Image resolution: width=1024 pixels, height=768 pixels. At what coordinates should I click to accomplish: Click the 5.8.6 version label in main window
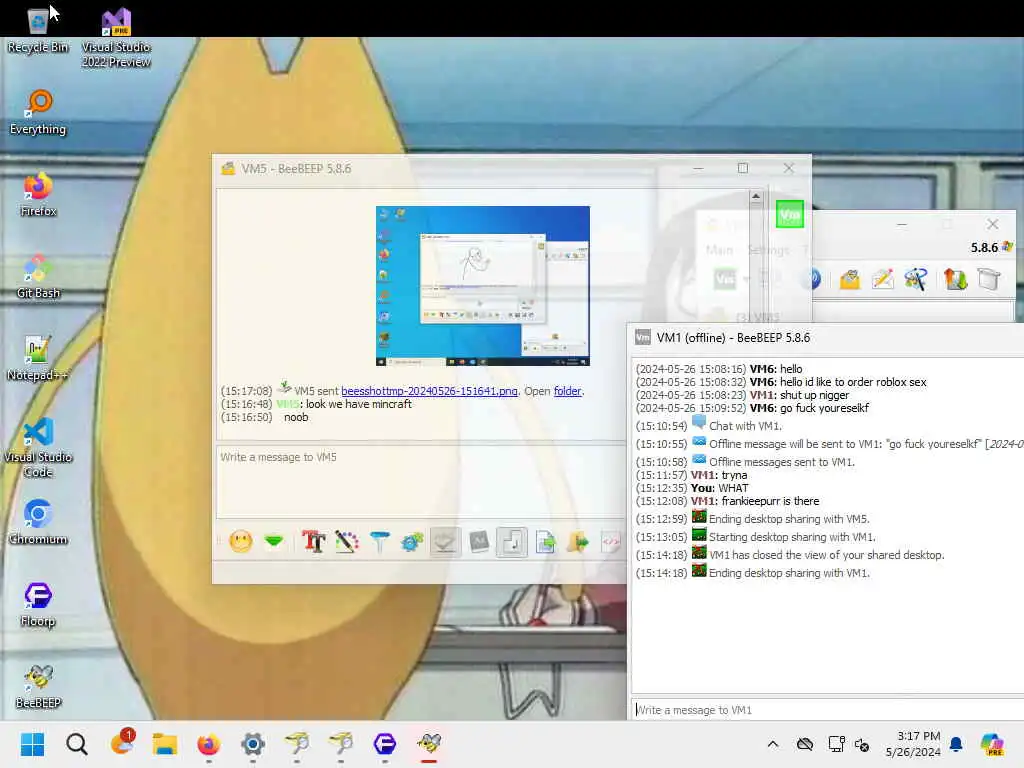(984, 248)
